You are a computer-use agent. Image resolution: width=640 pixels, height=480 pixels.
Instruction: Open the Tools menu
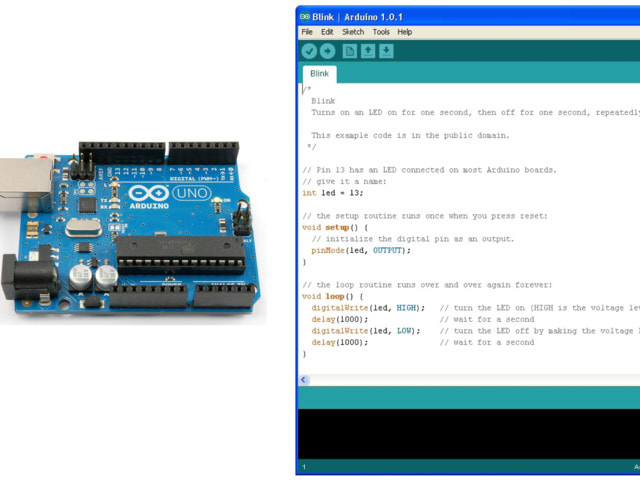click(x=381, y=32)
